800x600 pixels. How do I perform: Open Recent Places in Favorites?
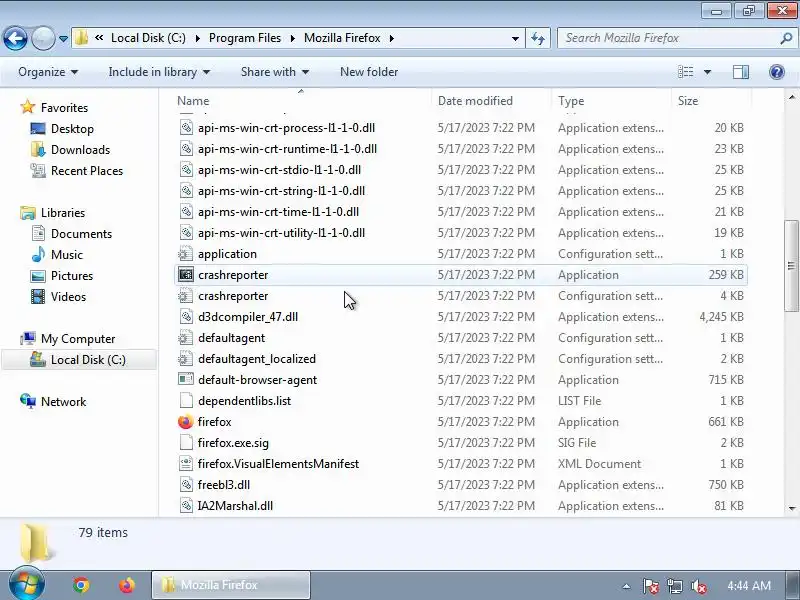[87, 170]
